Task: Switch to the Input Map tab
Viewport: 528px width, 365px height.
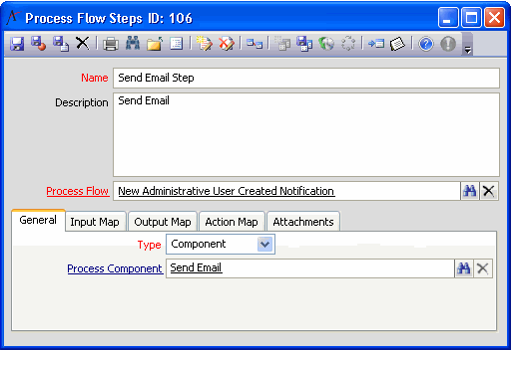Action: tap(95, 222)
